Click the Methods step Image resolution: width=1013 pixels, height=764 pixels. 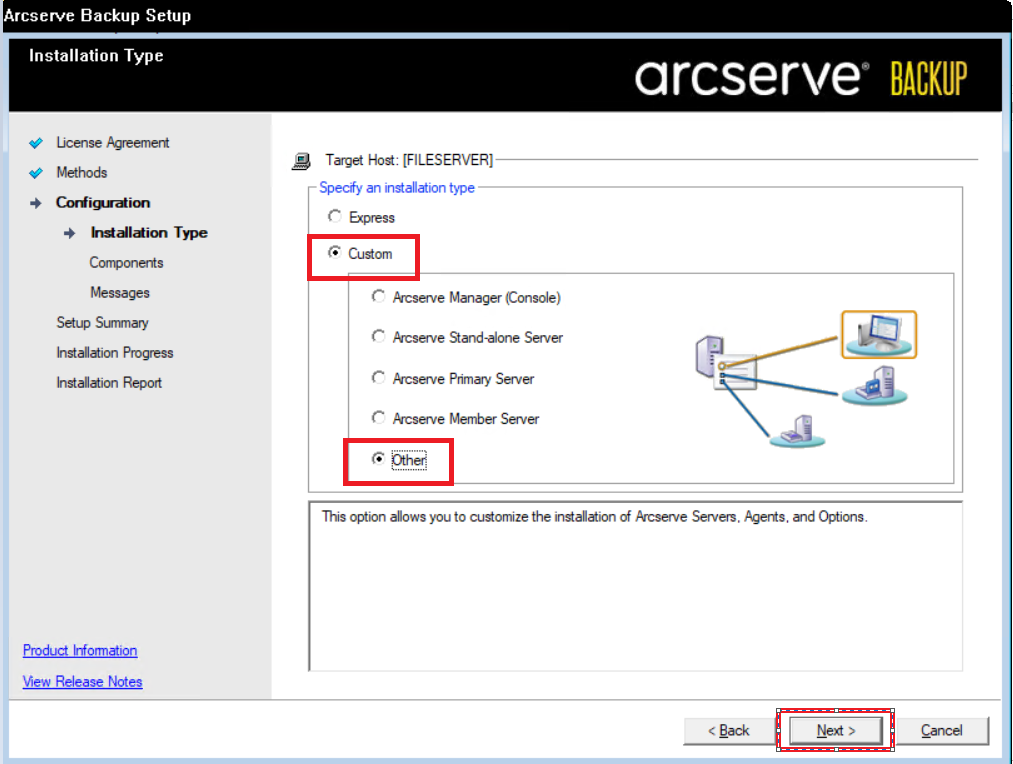[81, 172]
